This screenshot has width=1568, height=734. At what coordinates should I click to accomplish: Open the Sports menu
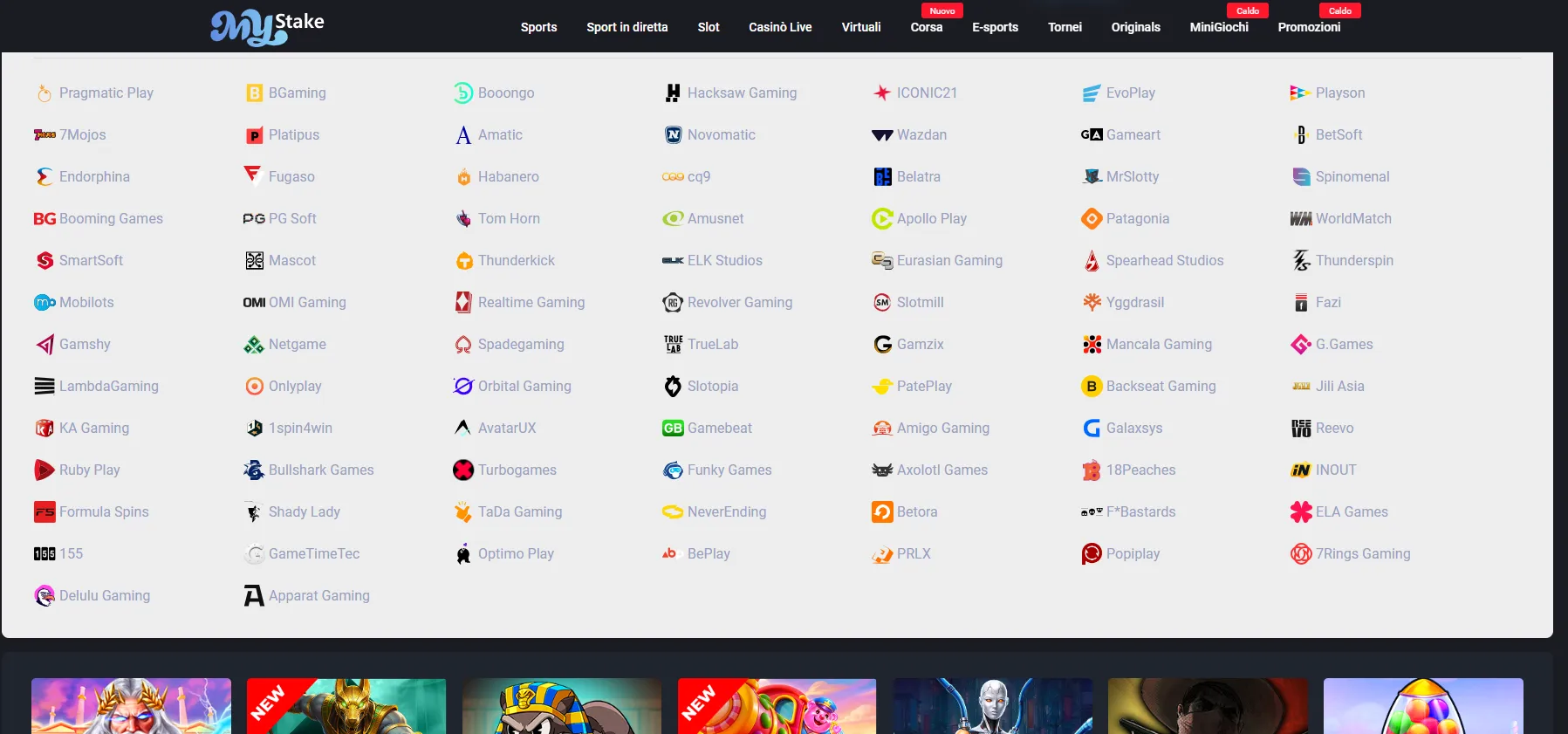(538, 27)
